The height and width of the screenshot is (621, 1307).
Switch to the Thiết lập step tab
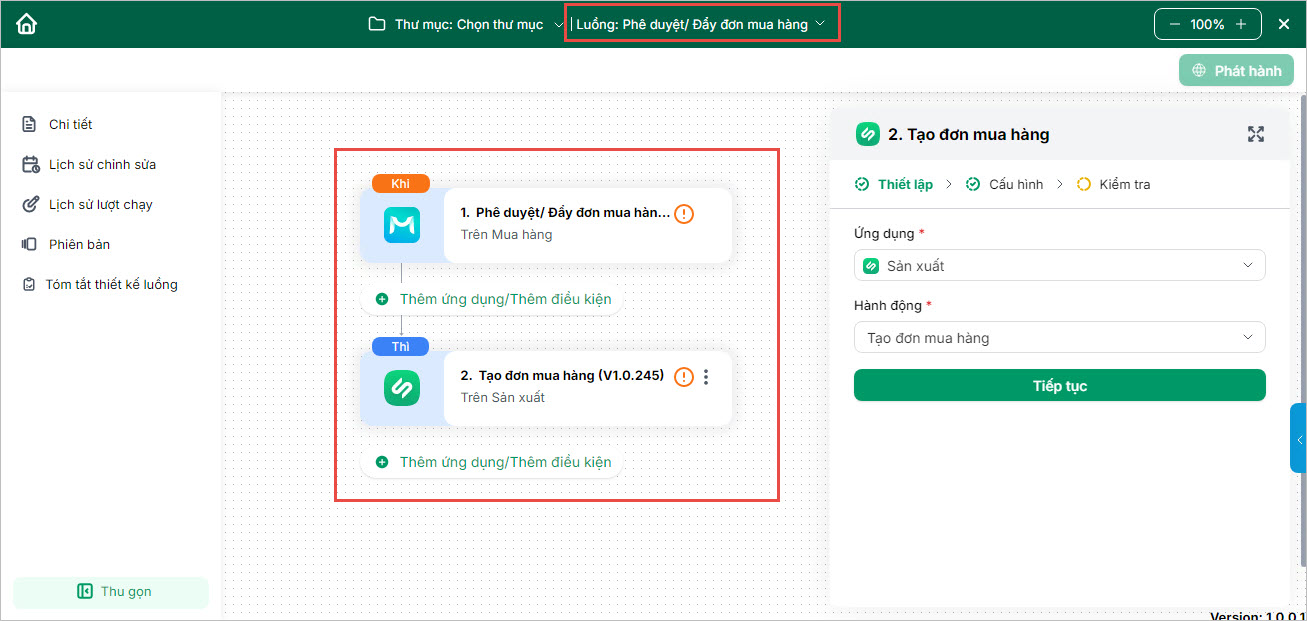click(x=894, y=184)
